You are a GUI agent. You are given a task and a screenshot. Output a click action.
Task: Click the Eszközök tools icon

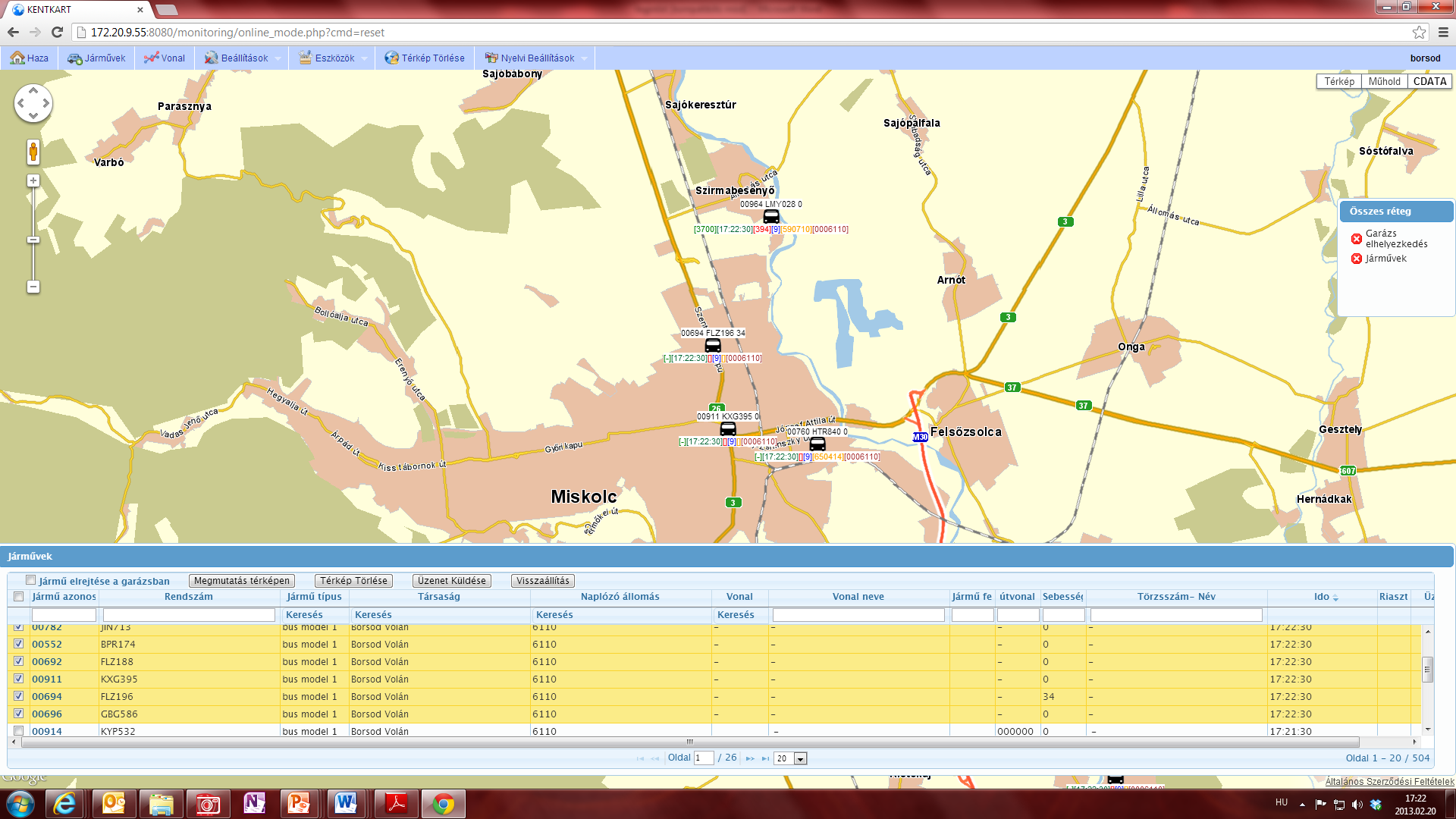tap(305, 58)
